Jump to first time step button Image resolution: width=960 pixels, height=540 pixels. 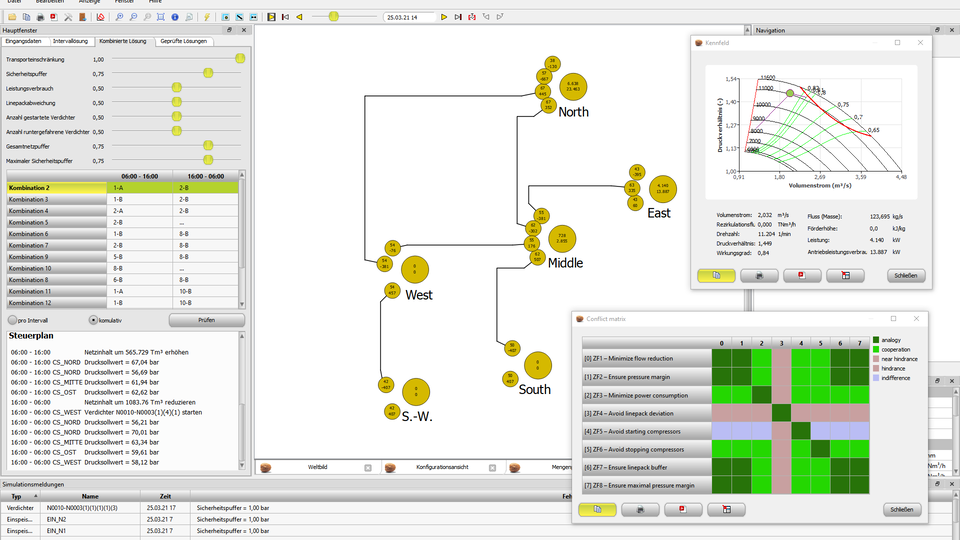[285, 17]
